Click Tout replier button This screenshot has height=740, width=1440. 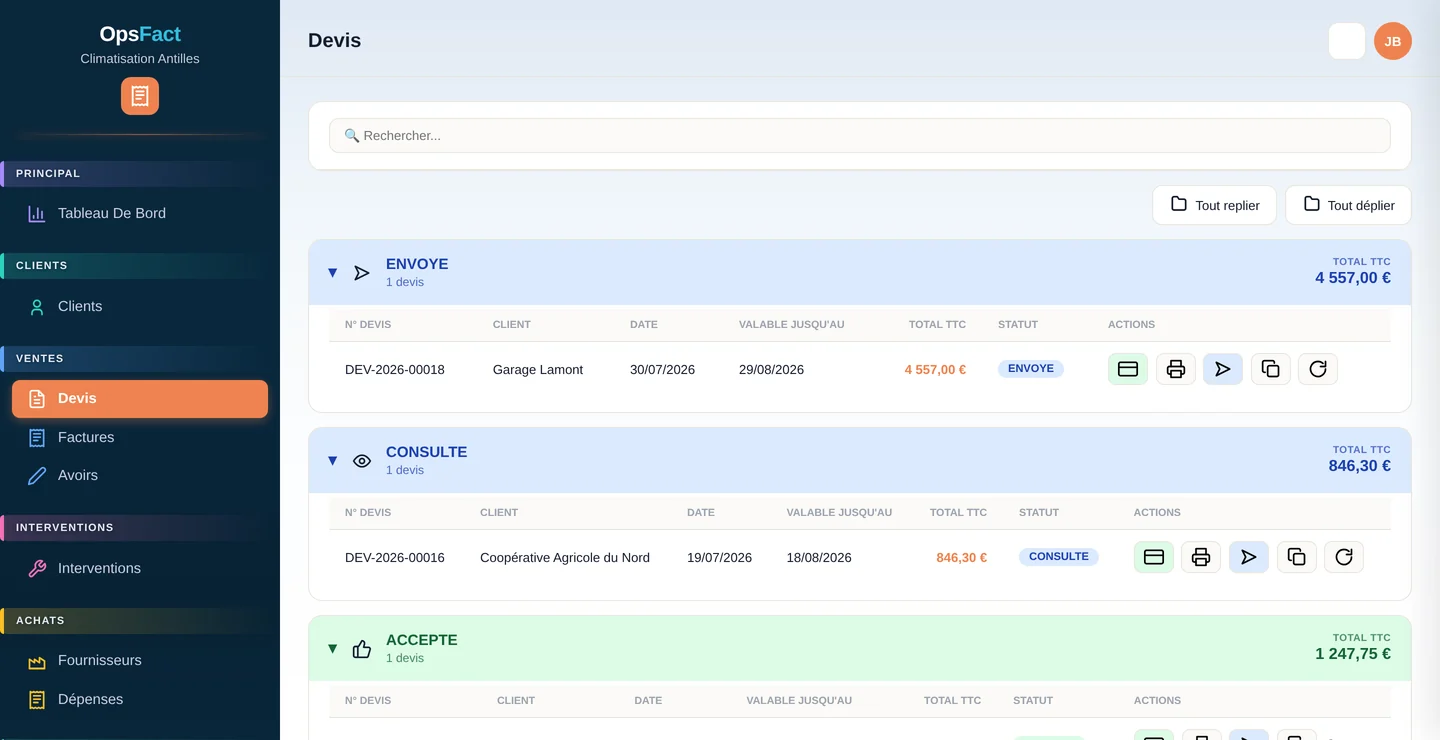coord(1214,205)
